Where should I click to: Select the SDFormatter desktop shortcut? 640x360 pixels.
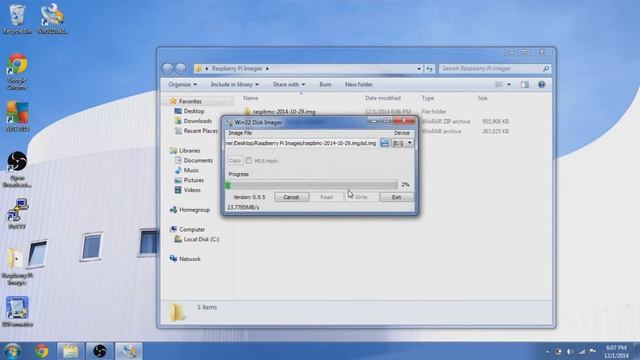17,312
